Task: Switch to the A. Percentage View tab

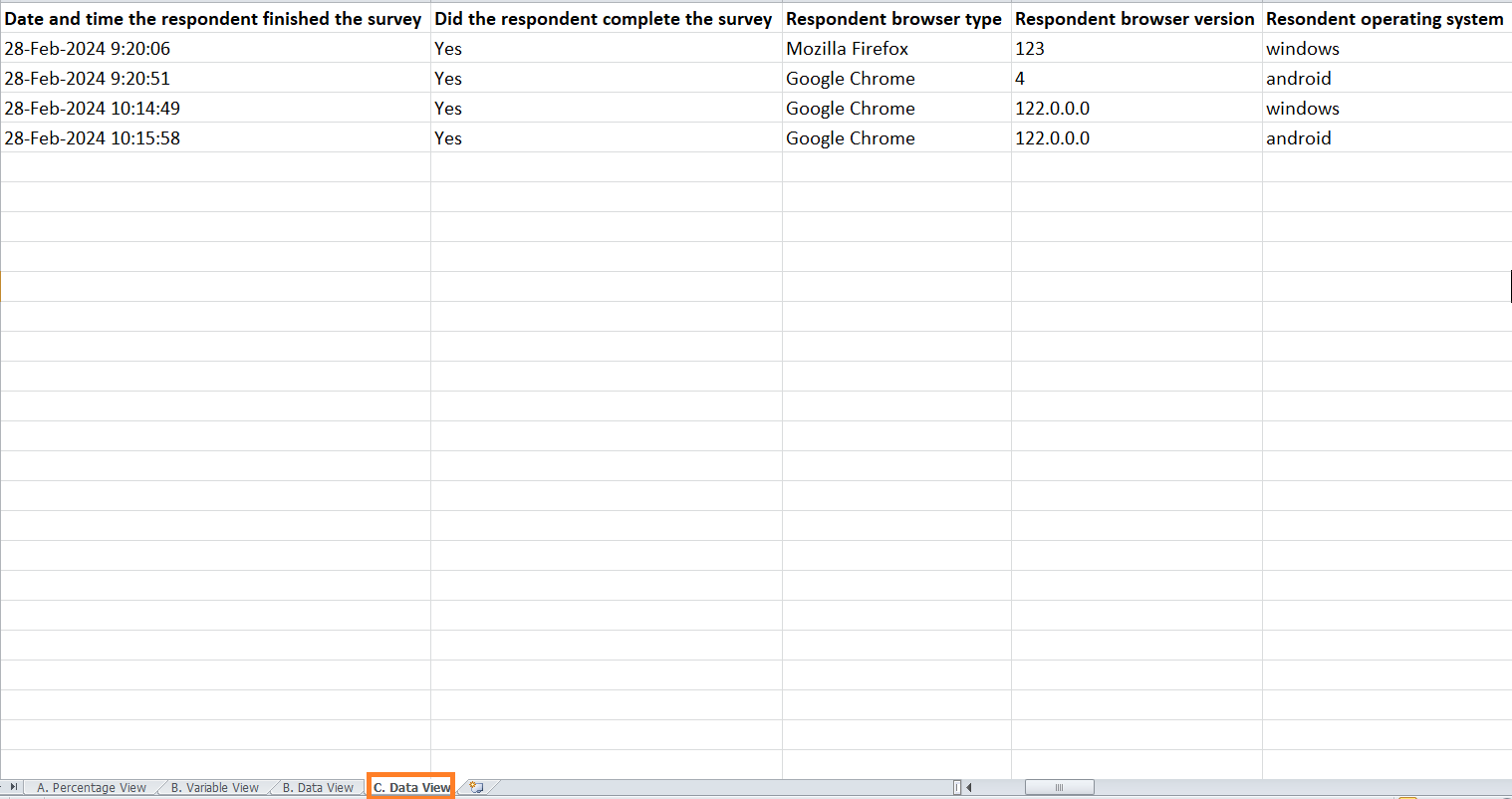Action: [92, 787]
